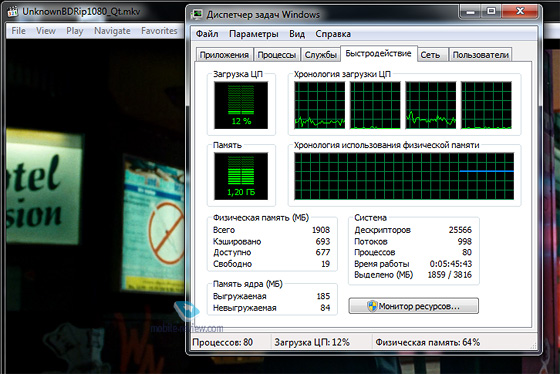Switch to the Приложения tab
The height and width of the screenshot is (374, 560).
pos(224,55)
